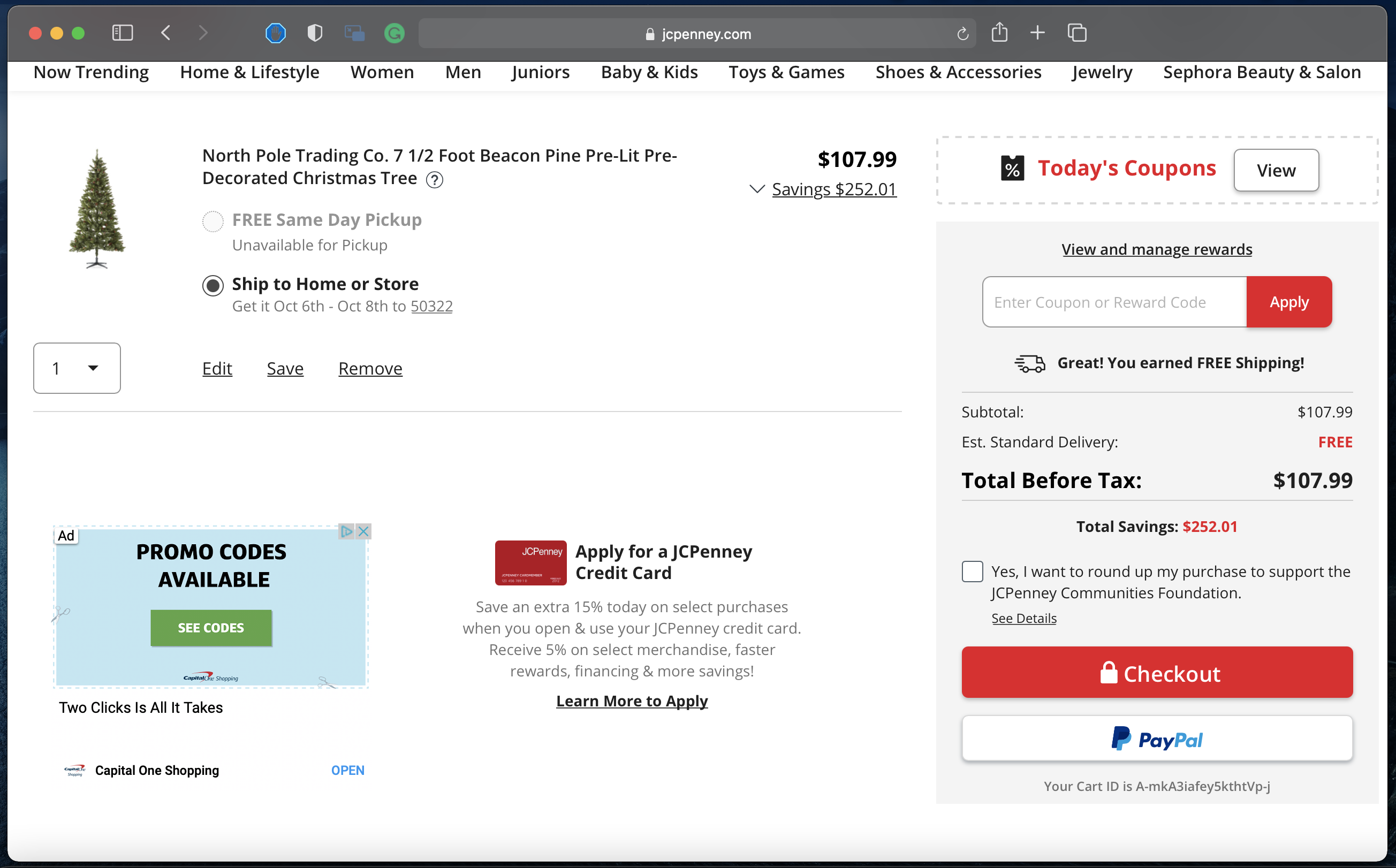This screenshot has width=1396, height=868.
Task: Open the Men menu
Action: 463,72
